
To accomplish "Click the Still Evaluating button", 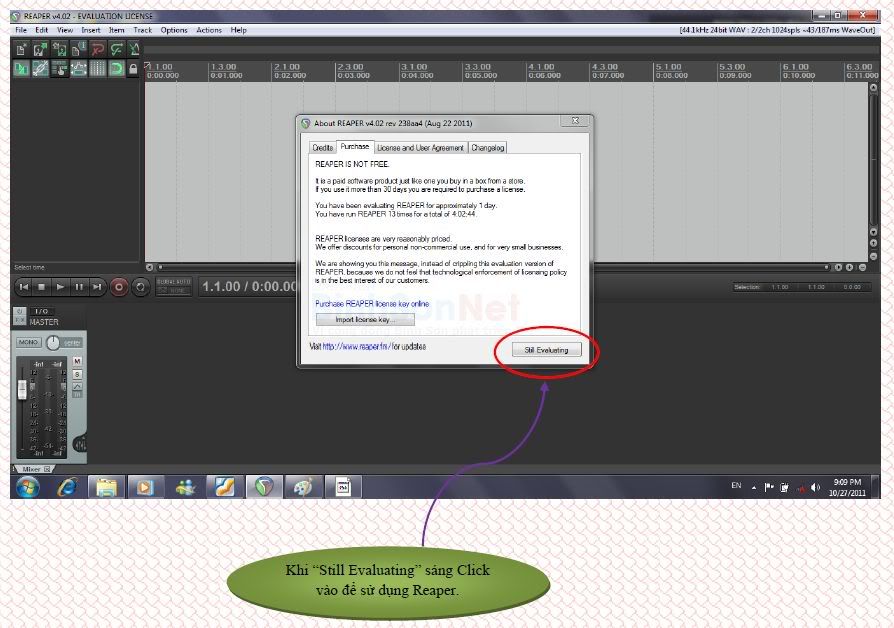I will (x=546, y=350).
